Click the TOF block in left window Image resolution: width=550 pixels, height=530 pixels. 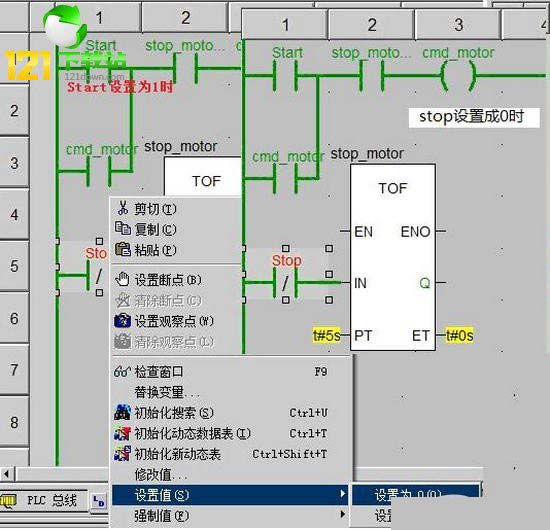[x=203, y=176]
